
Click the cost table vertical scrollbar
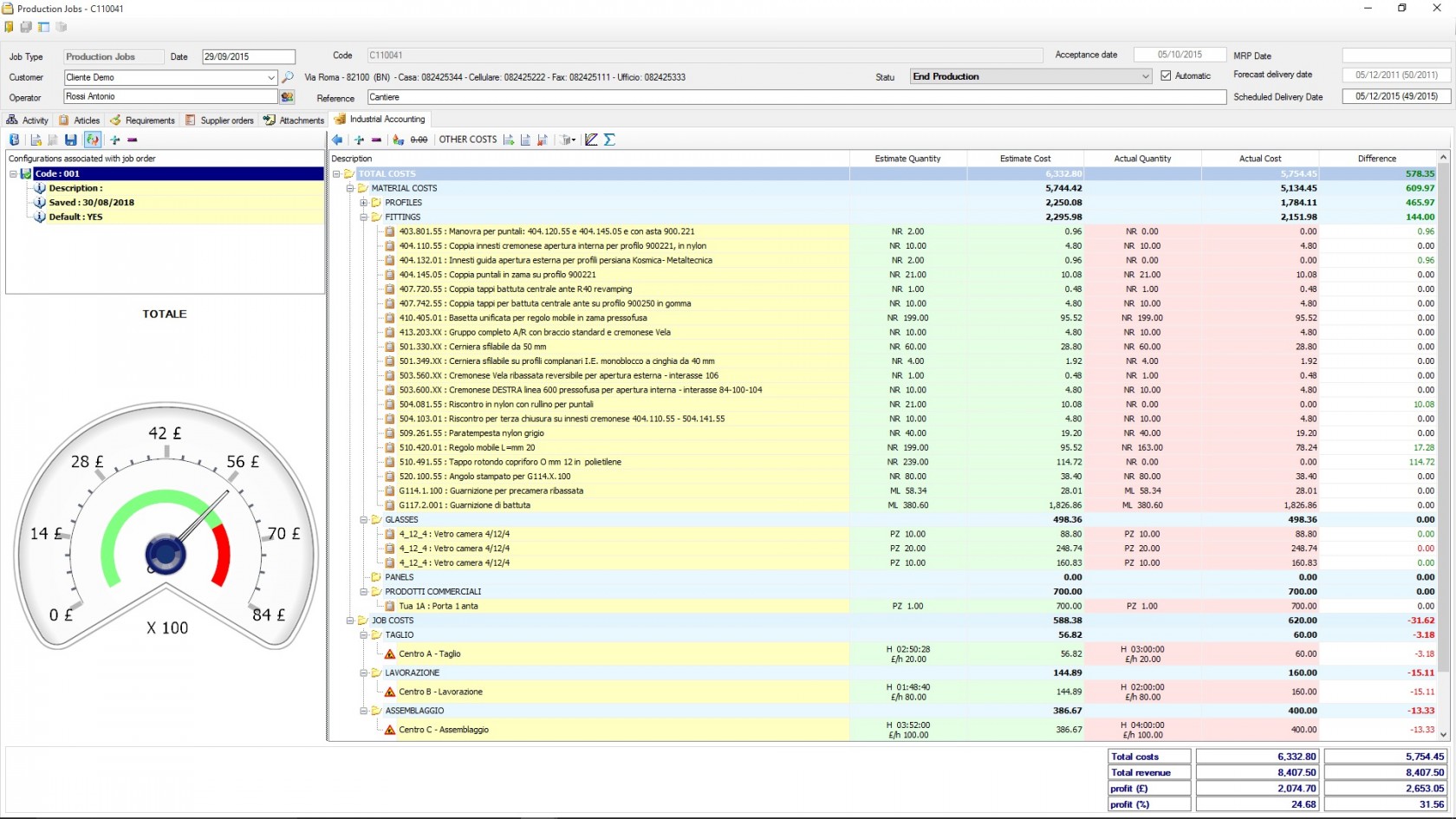[1443, 446]
